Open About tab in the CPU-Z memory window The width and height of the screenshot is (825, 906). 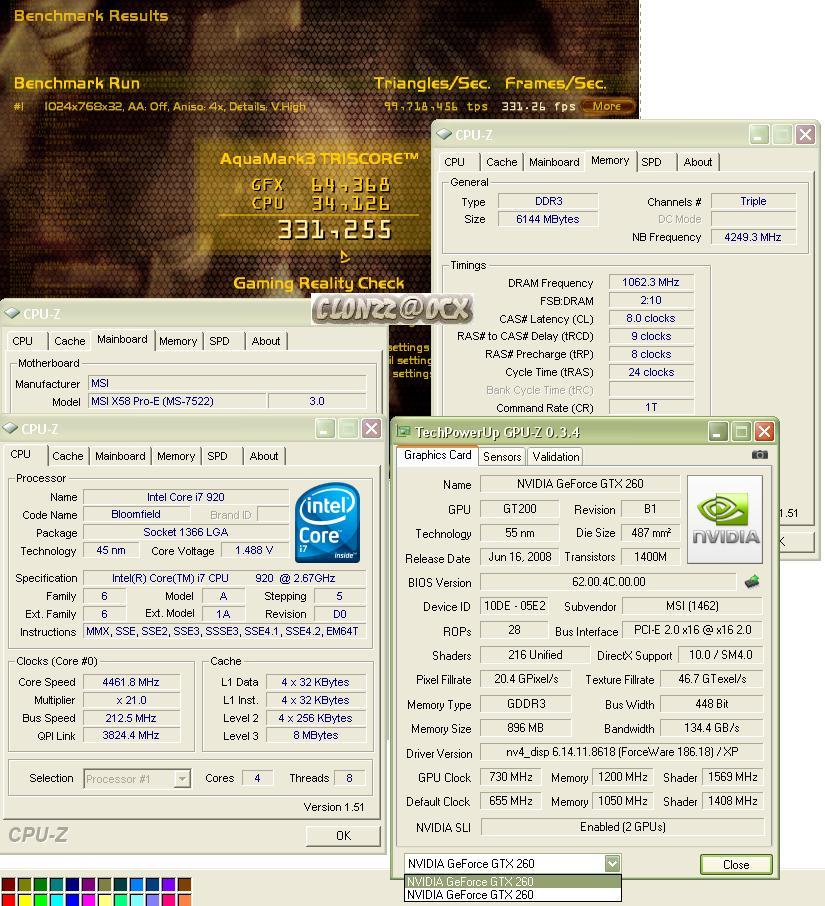click(697, 162)
